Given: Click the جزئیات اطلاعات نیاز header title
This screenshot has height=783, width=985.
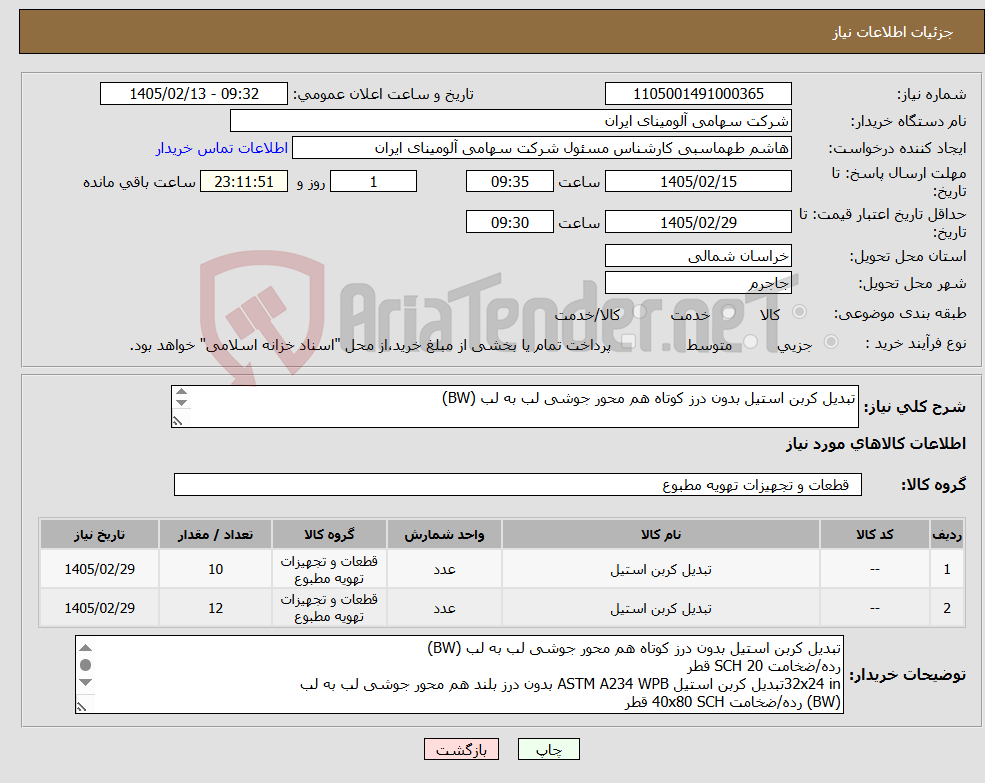Looking at the screenshot, I should click(x=893, y=32).
